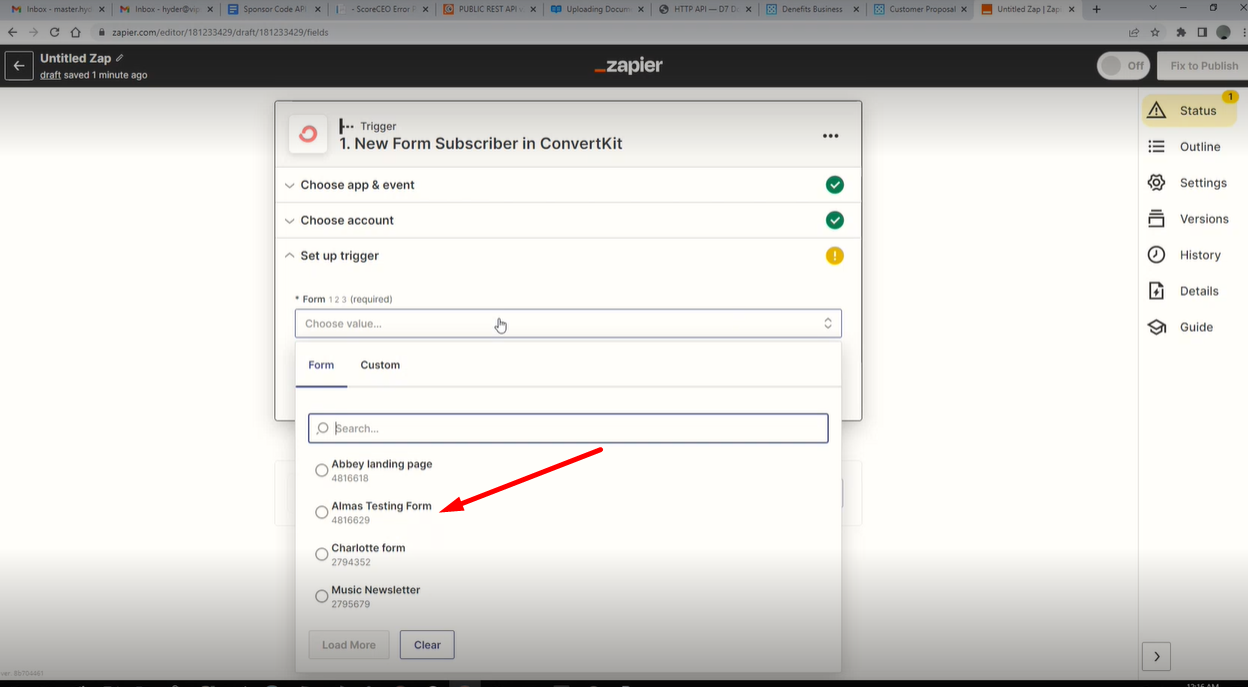
Task: Click the Clear button
Action: (427, 645)
